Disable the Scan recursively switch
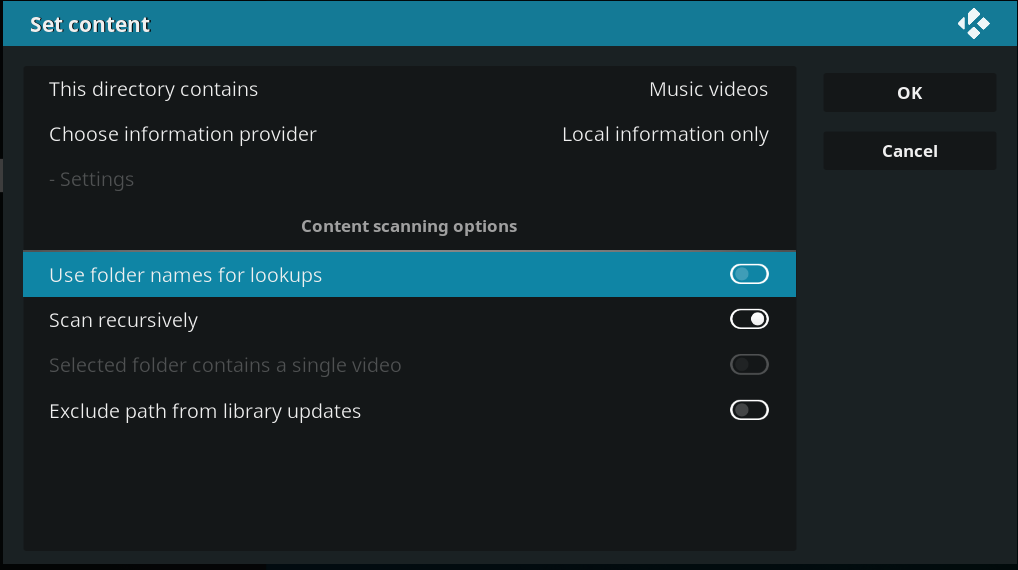Screen dimensions: 1018x570 pos(749,319)
